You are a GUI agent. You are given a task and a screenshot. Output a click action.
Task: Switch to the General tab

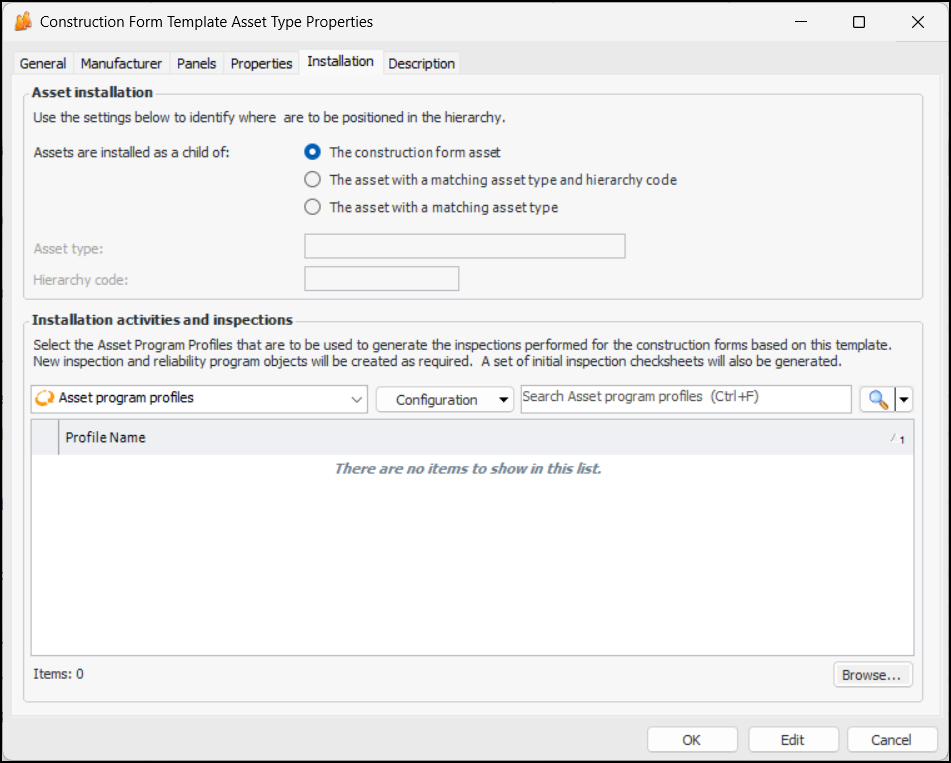click(43, 64)
